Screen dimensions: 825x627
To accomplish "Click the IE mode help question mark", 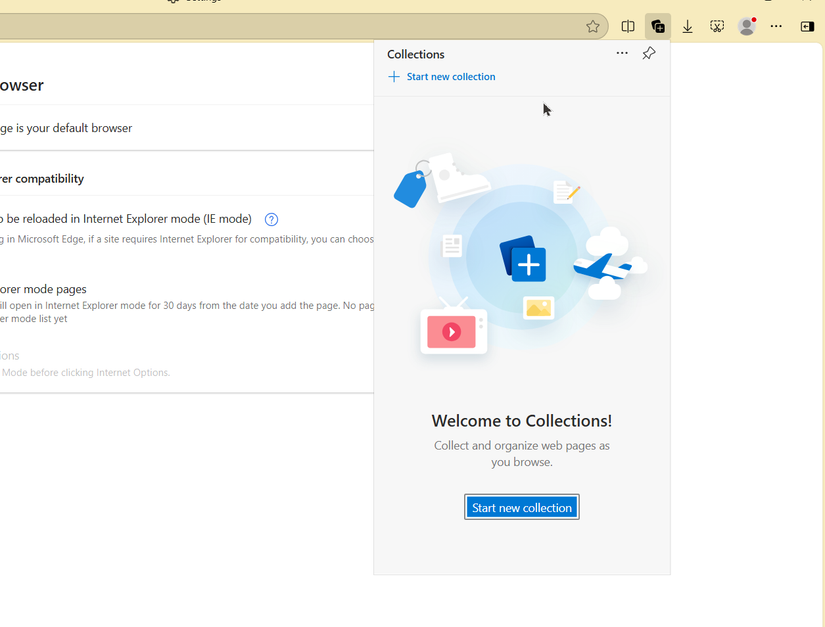I will [270, 219].
